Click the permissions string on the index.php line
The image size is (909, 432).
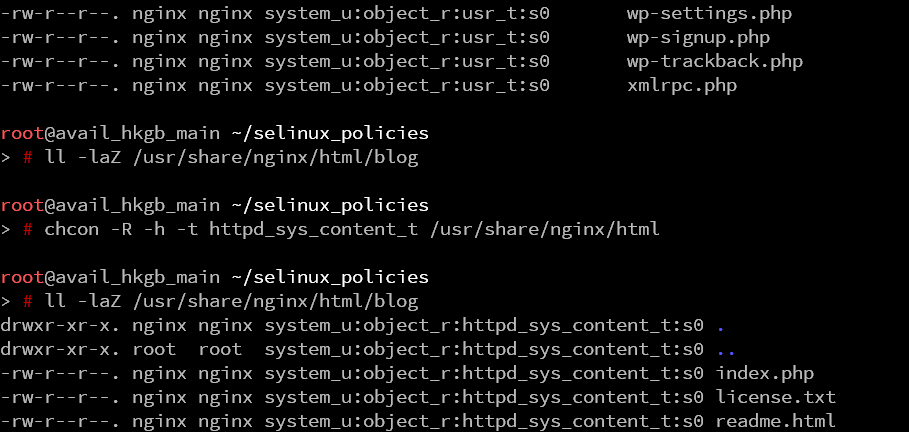coord(59,373)
